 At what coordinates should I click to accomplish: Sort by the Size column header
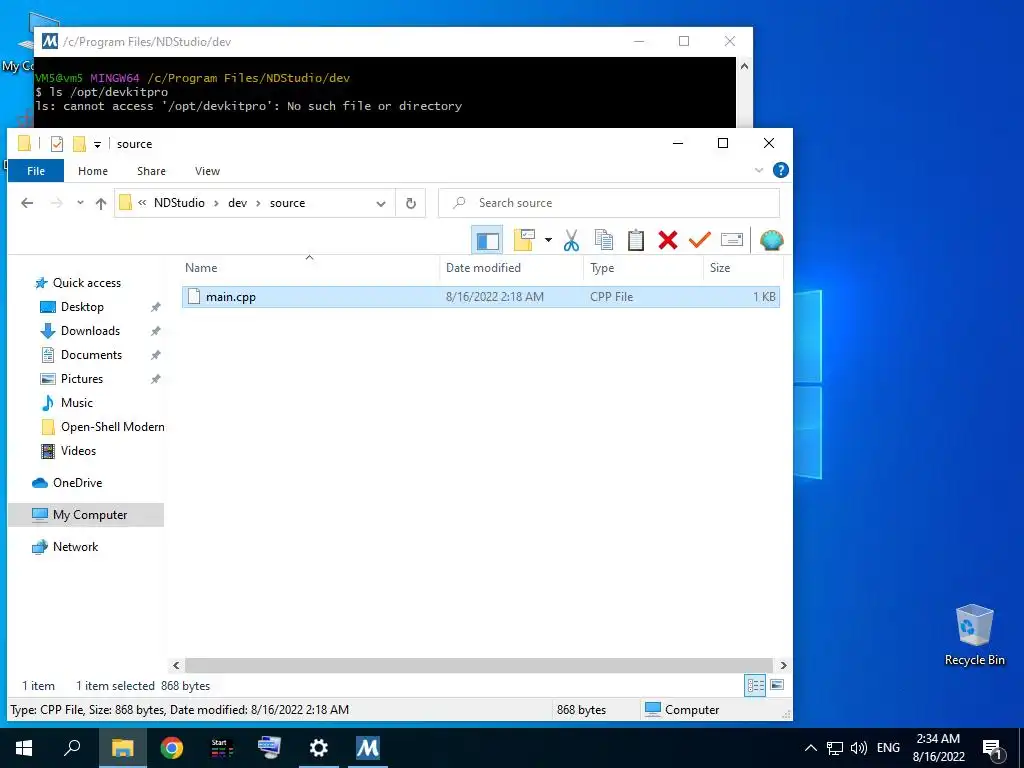[x=720, y=268]
